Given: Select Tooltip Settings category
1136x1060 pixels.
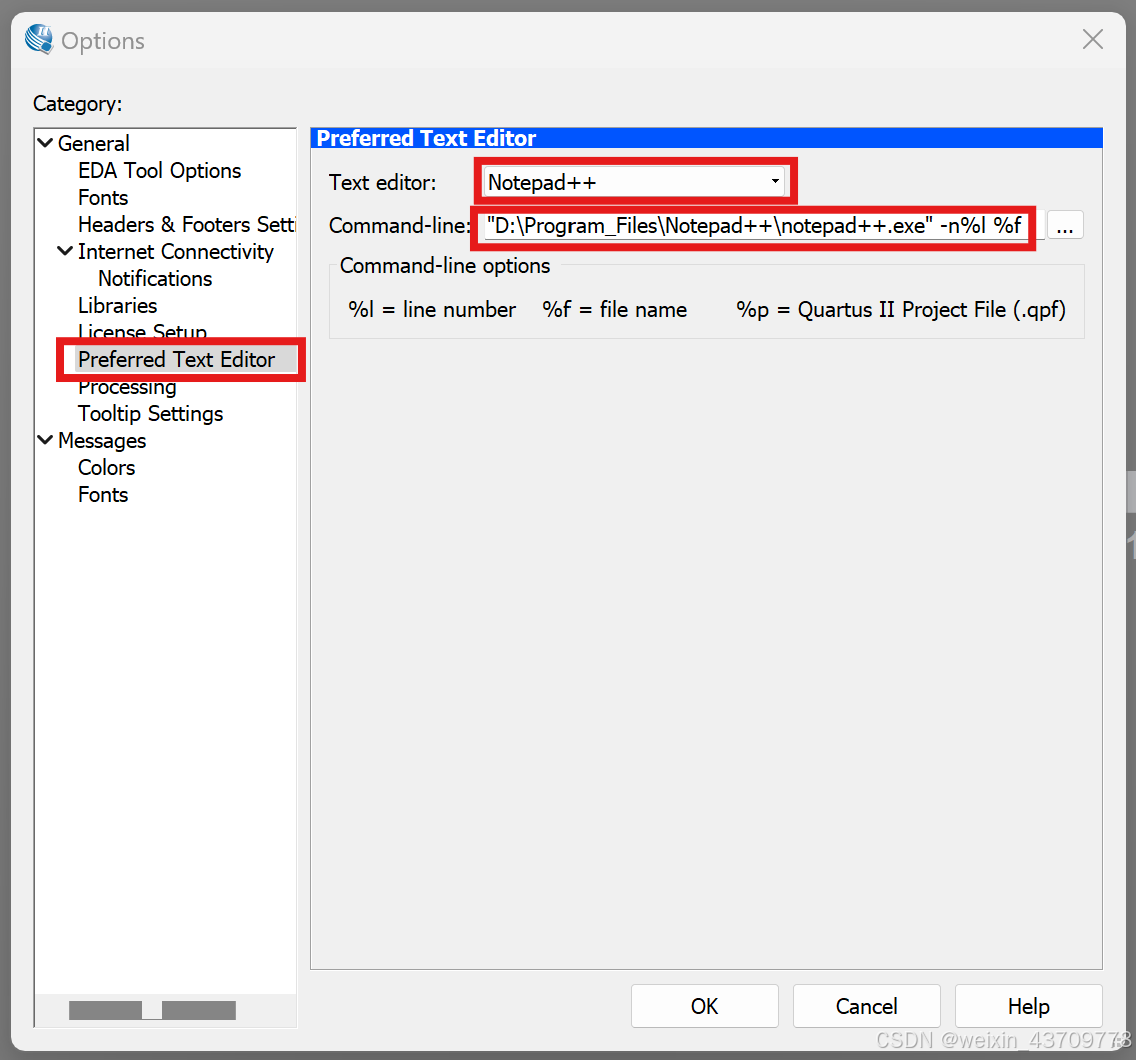Looking at the screenshot, I should (x=151, y=414).
